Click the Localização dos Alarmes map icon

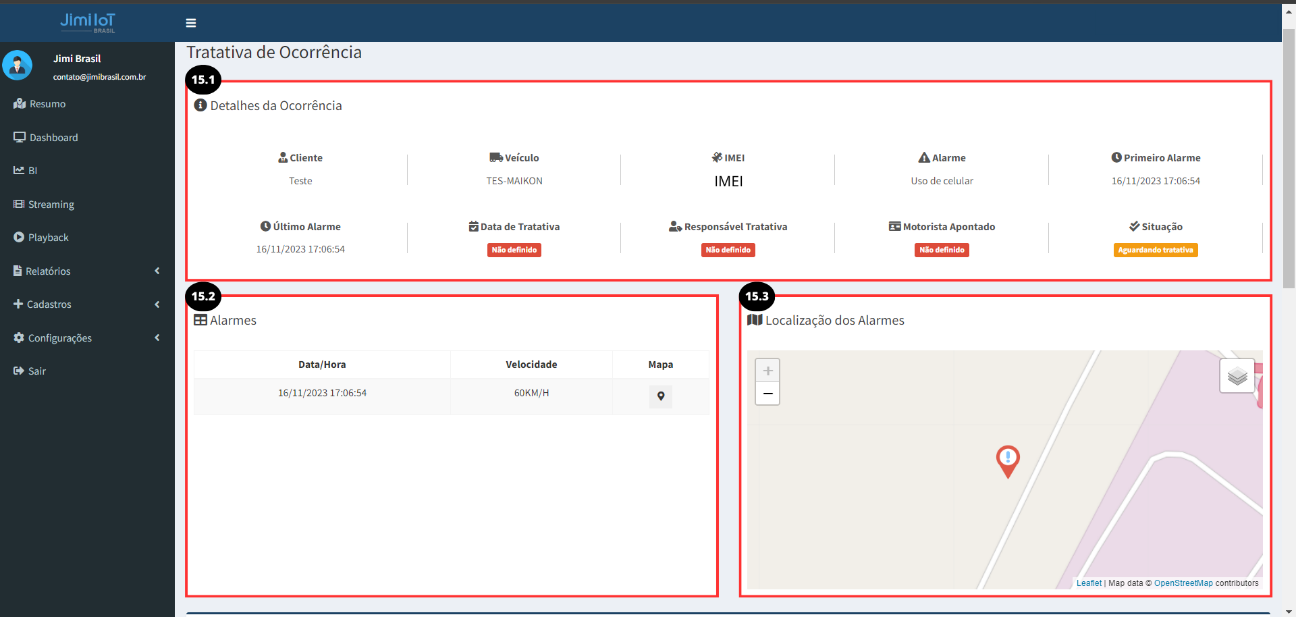point(754,320)
